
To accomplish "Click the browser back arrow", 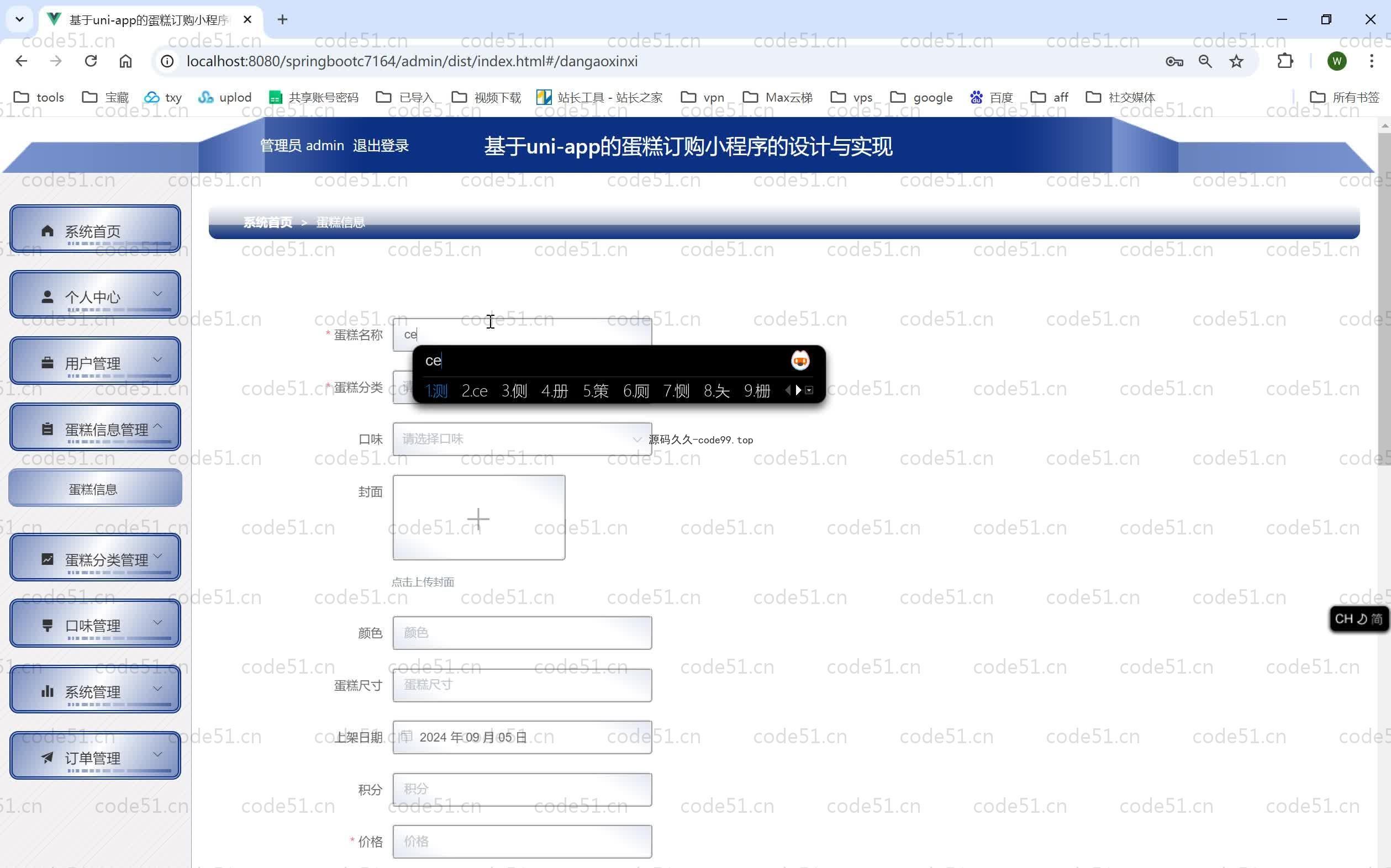I will 21,61.
